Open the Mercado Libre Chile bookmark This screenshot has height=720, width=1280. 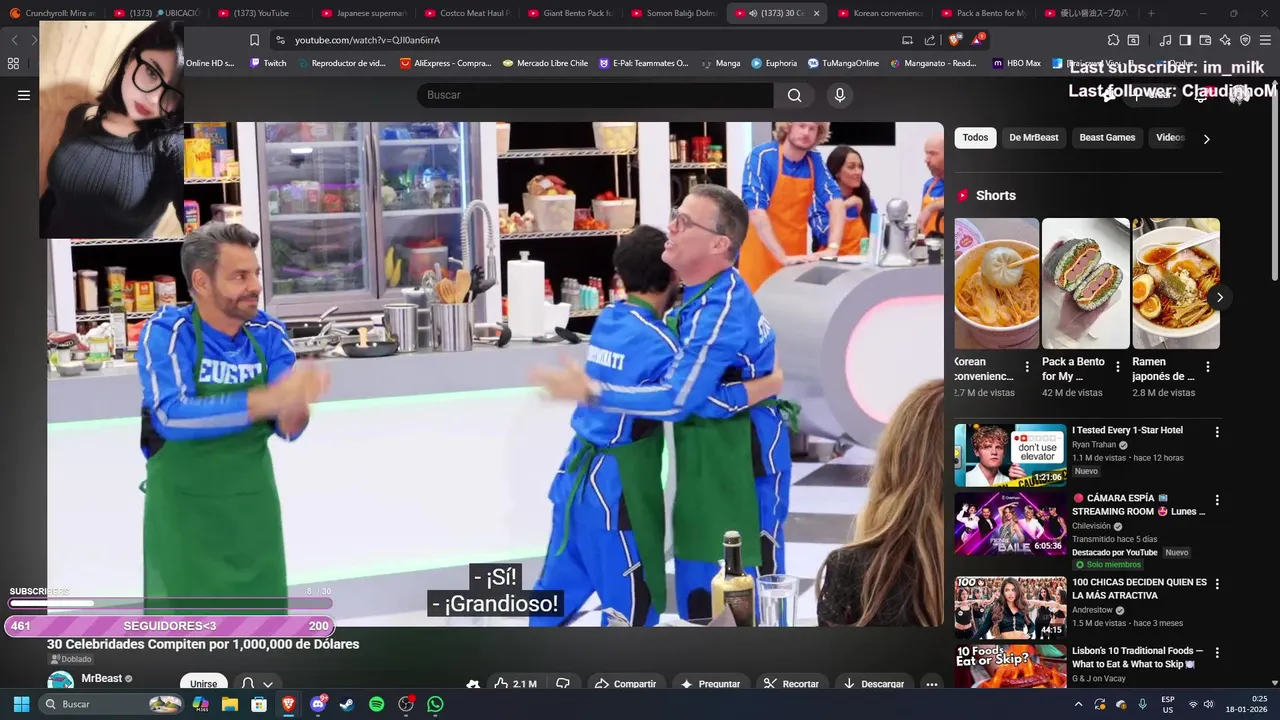(545, 63)
